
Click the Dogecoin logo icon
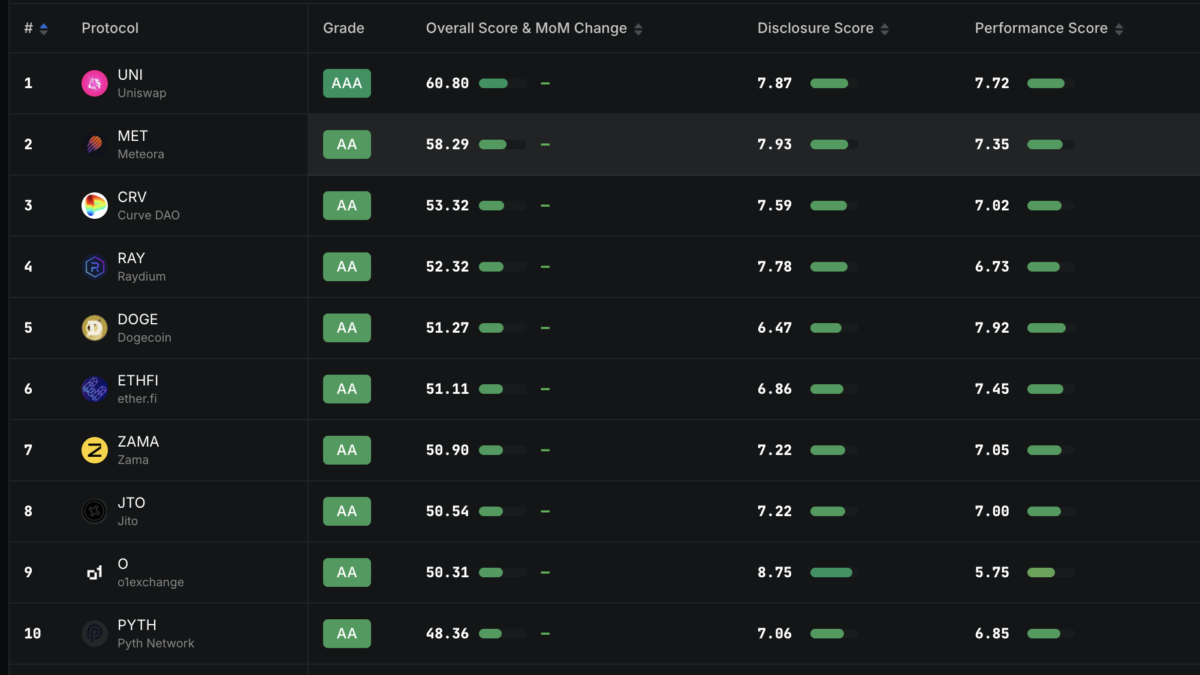[94, 328]
